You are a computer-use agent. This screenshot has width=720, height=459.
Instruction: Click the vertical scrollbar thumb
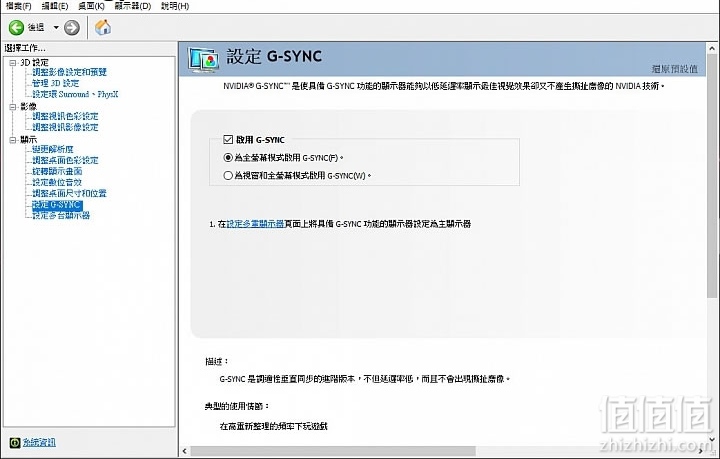point(712,176)
